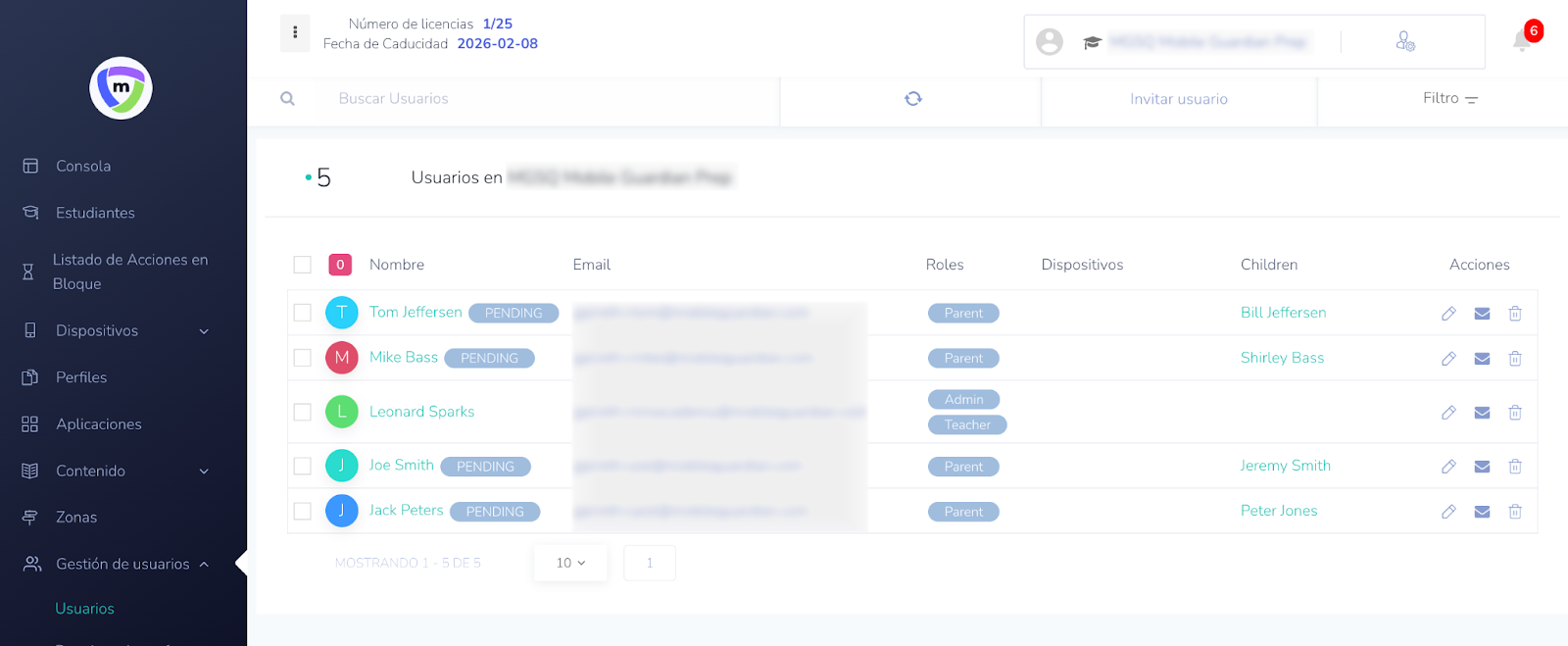Screen dimensions: 1568x646
Task: Edit Tom Jeffersen with pencil icon
Action: point(1448,314)
